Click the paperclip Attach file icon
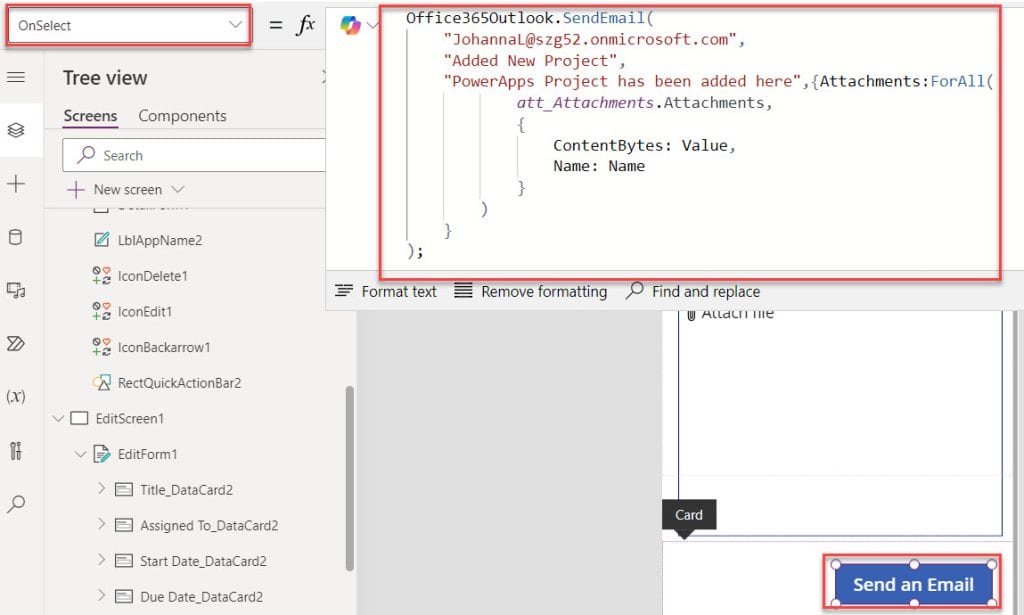1024x615 pixels. pos(691,315)
